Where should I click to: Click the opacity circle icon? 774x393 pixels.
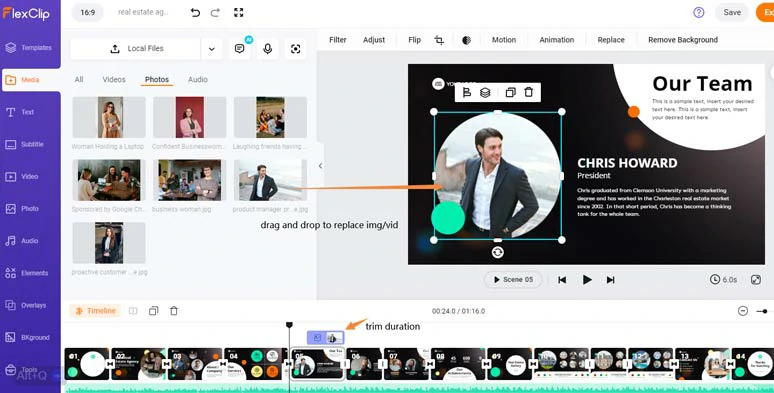click(466, 40)
